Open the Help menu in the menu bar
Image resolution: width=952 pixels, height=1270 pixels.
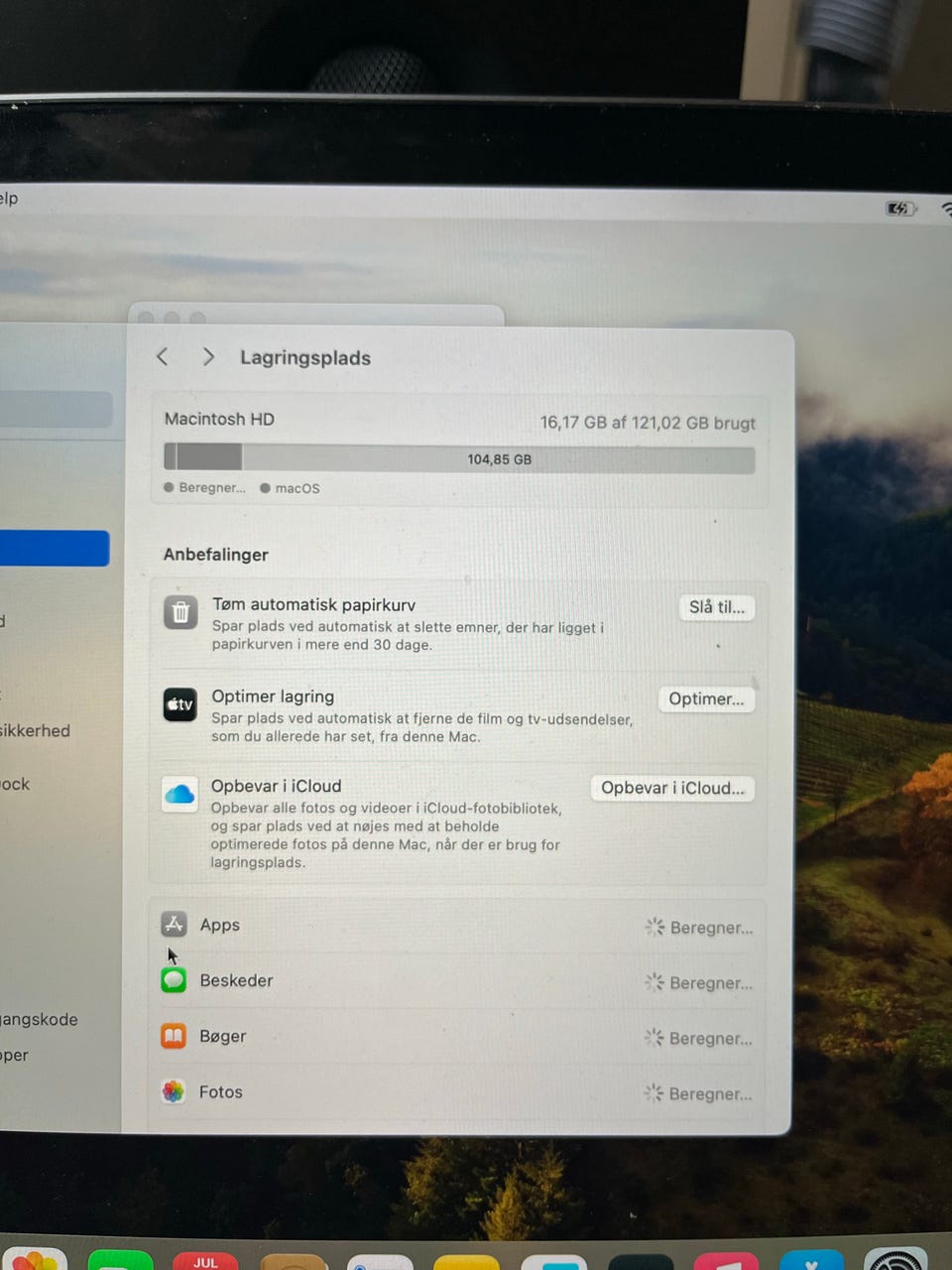pyautogui.click(x=9, y=198)
